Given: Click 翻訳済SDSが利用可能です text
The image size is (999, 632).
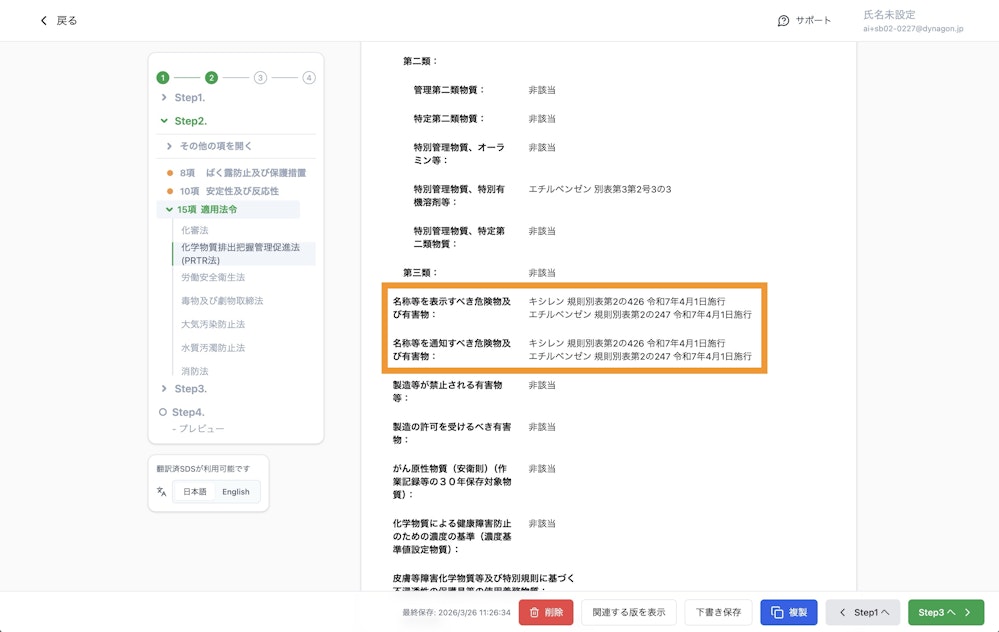Looking at the screenshot, I should (x=203, y=469).
